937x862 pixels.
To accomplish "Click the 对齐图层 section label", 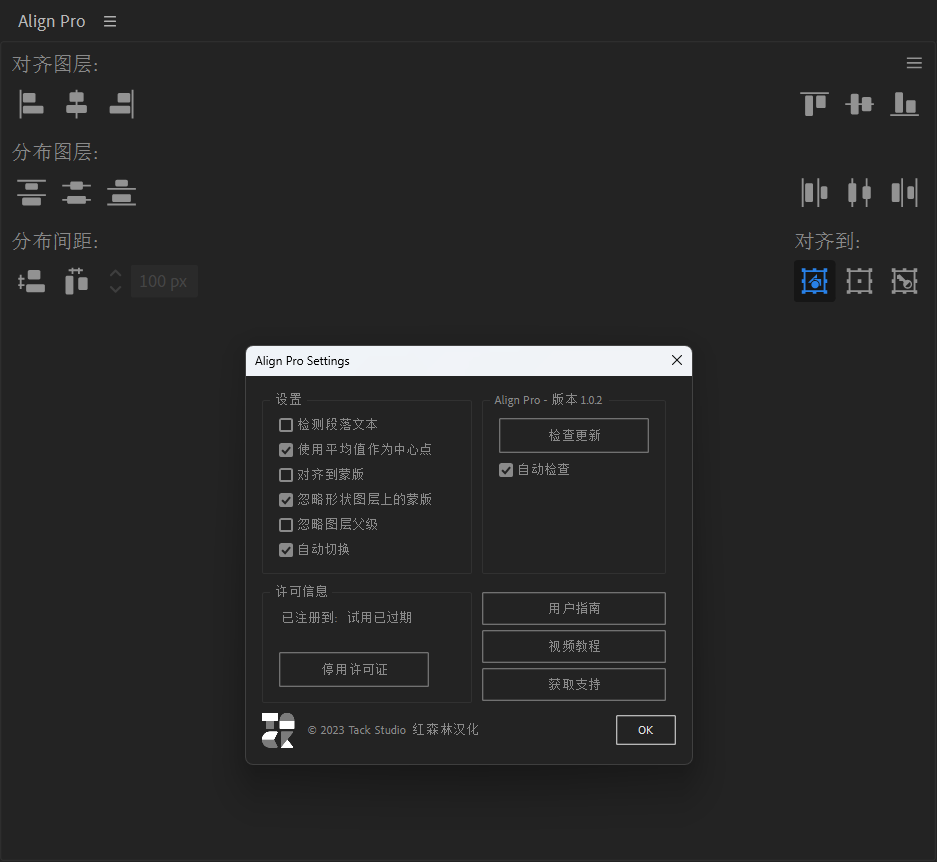I will click(55, 64).
